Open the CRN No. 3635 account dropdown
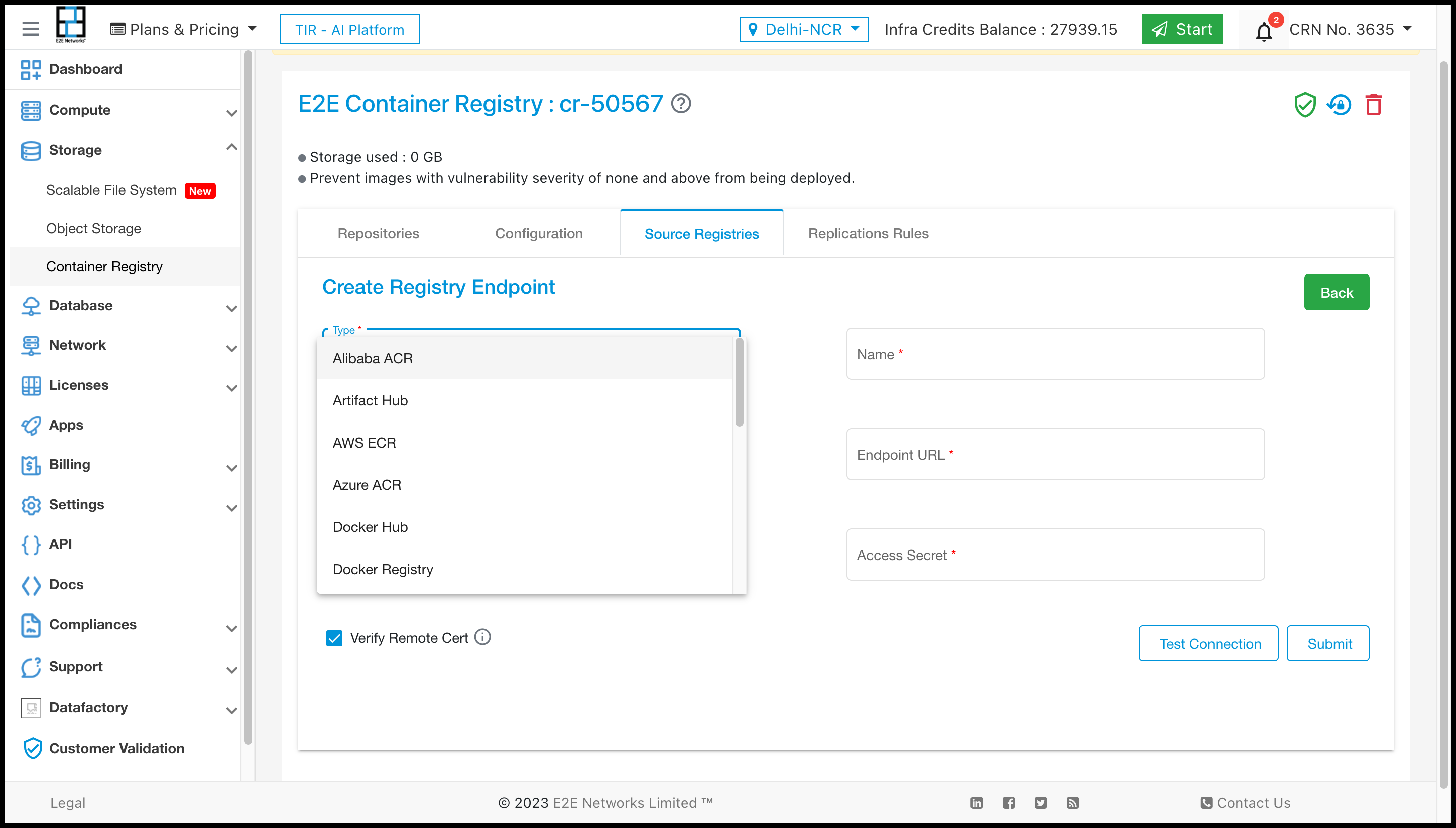 (1351, 29)
